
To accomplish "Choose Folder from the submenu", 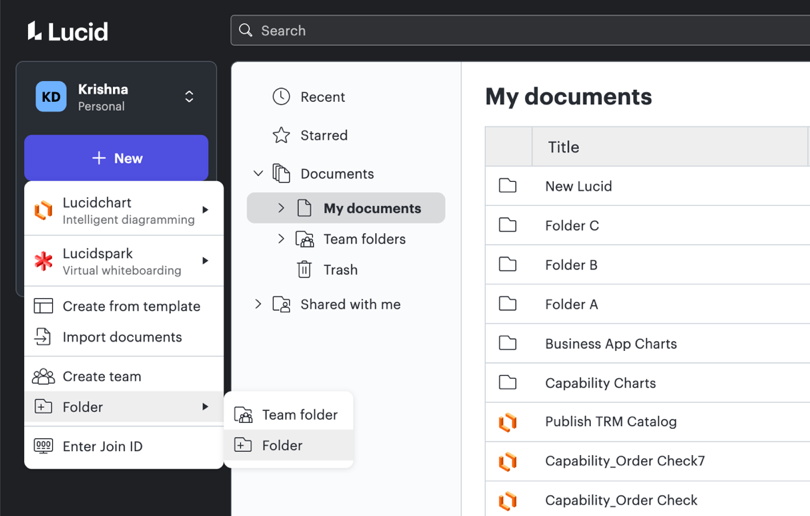I will click(x=289, y=445).
